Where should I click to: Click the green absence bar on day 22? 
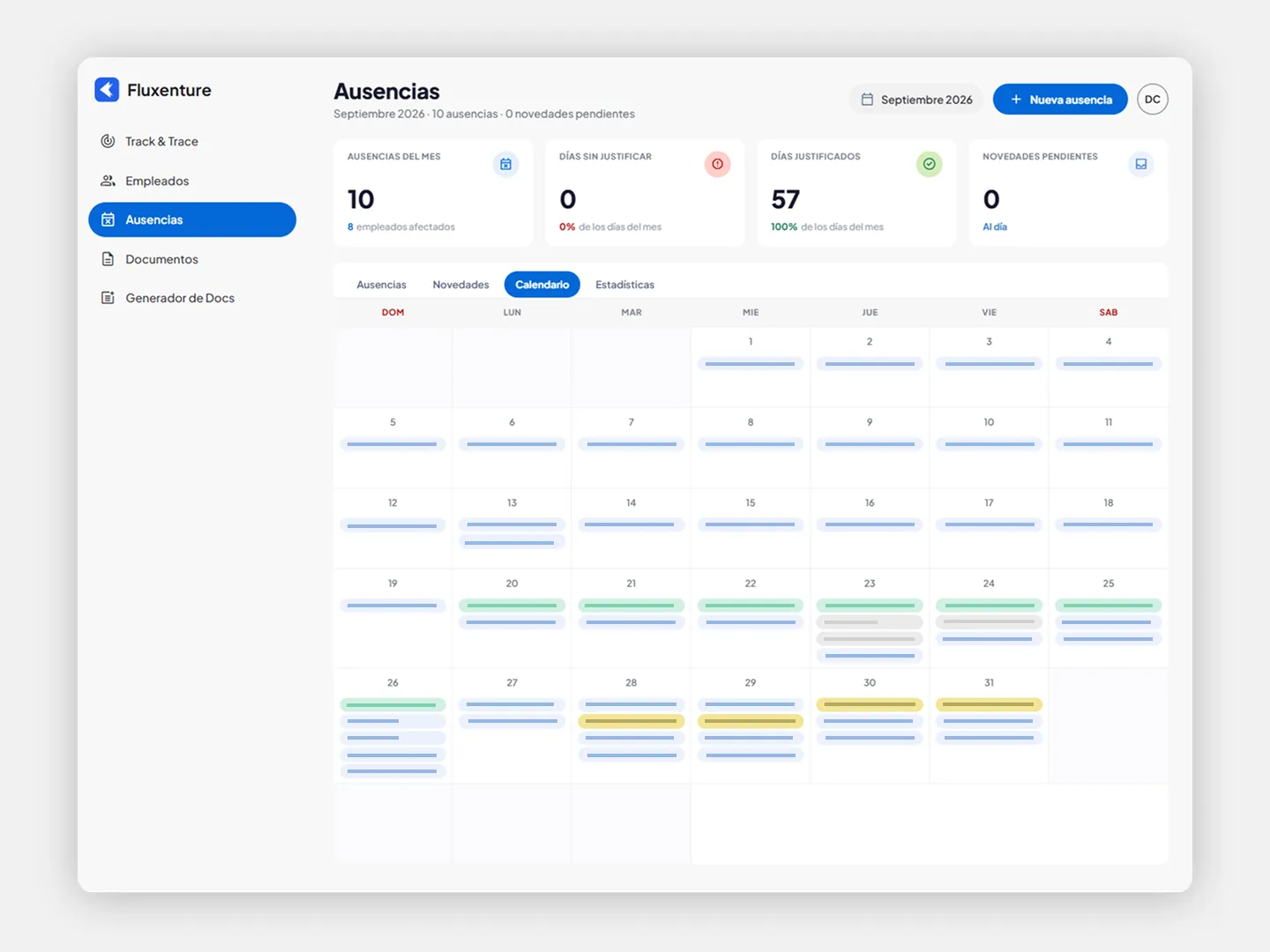tap(751, 606)
